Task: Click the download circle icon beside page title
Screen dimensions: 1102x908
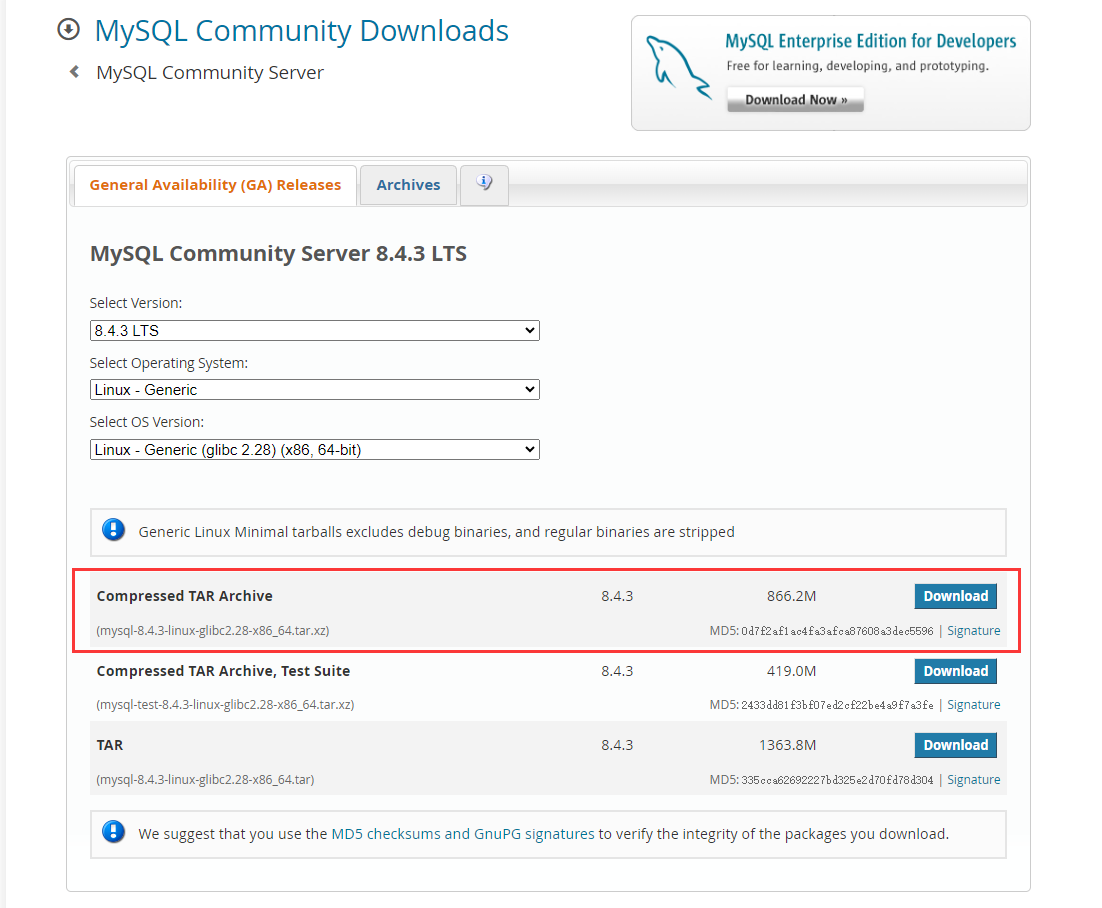Action: click(69, 30)
